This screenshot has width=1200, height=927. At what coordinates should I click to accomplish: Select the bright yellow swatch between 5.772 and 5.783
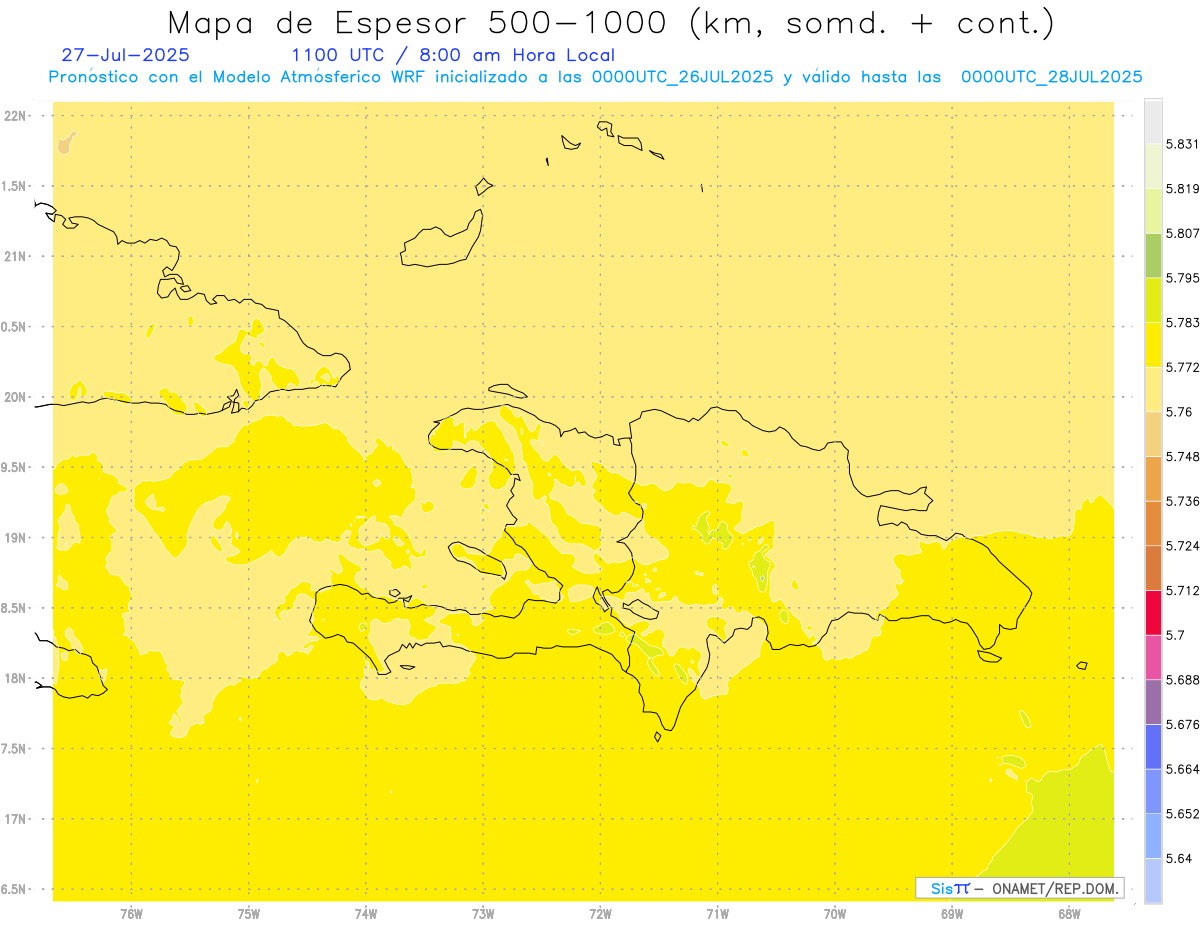click(1153, 344)
